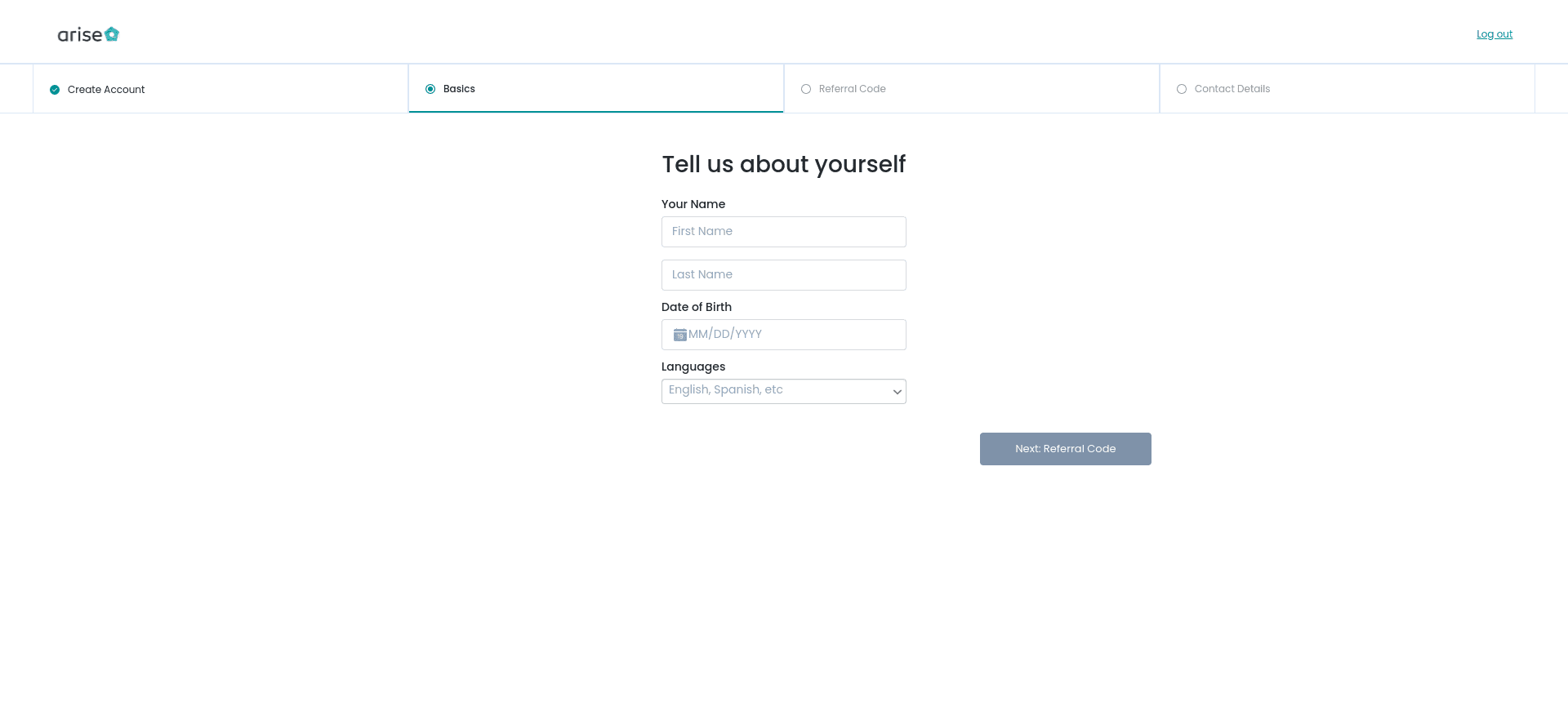1568x711 pixels.
Task: Click the "Your Name" label
Action: pos(693,204)
